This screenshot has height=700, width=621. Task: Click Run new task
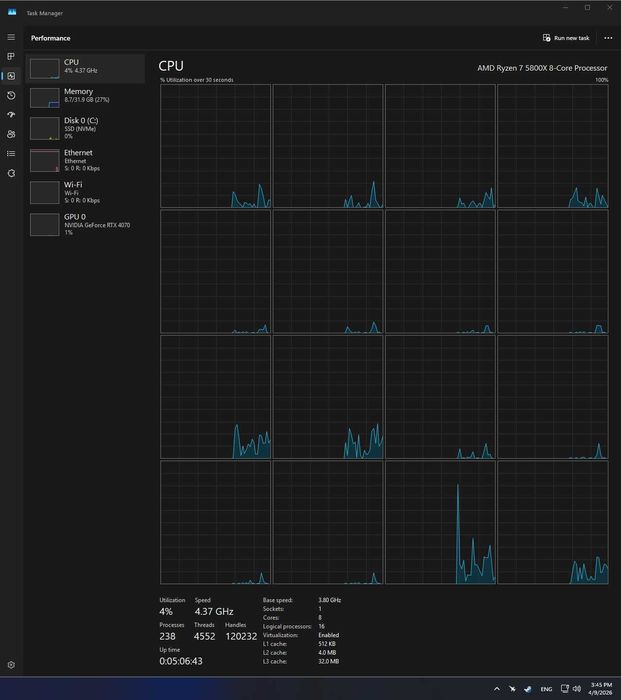click(566, 38)
